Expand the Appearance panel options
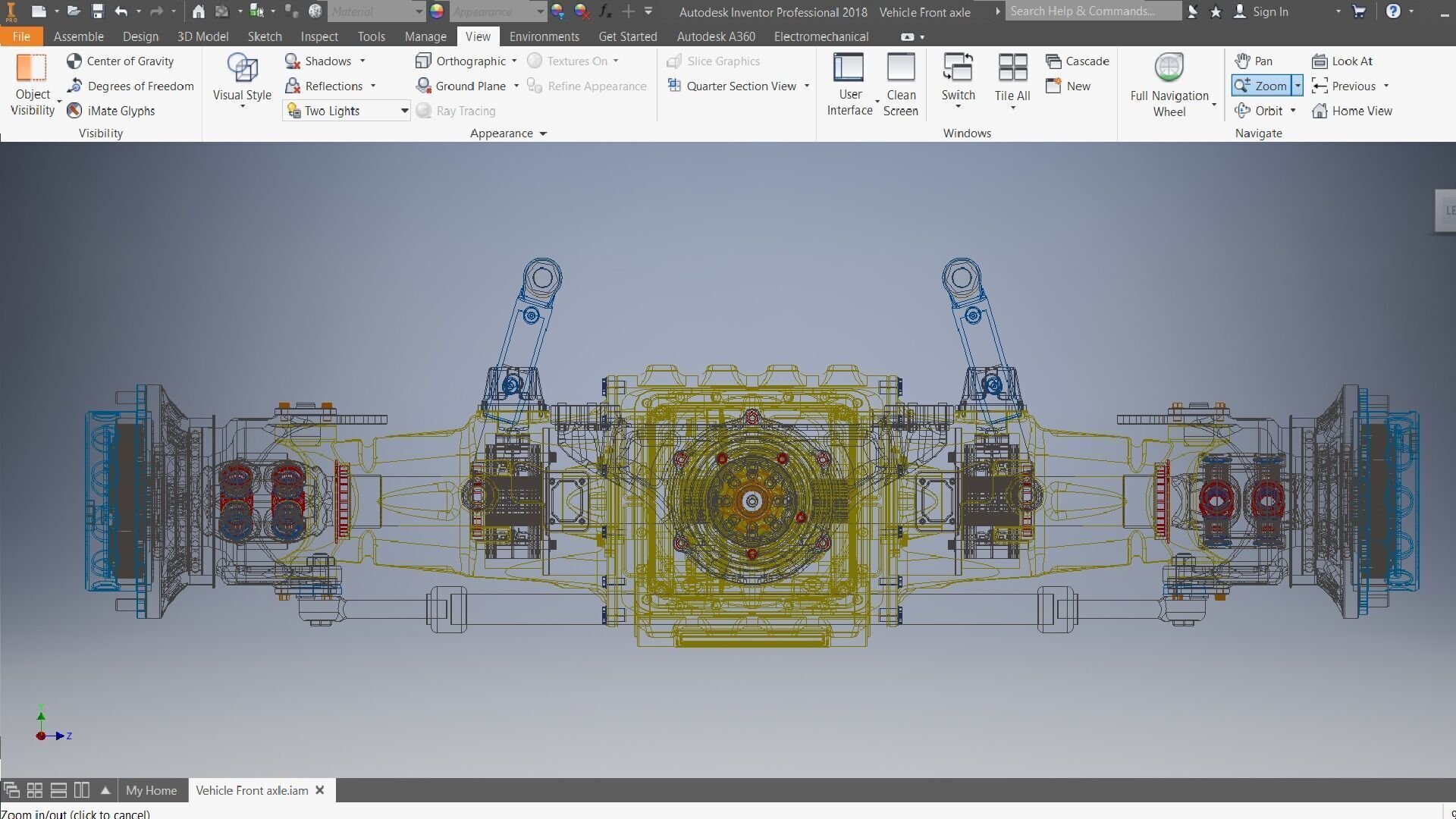1456x819 pixels. click(543, 133)
